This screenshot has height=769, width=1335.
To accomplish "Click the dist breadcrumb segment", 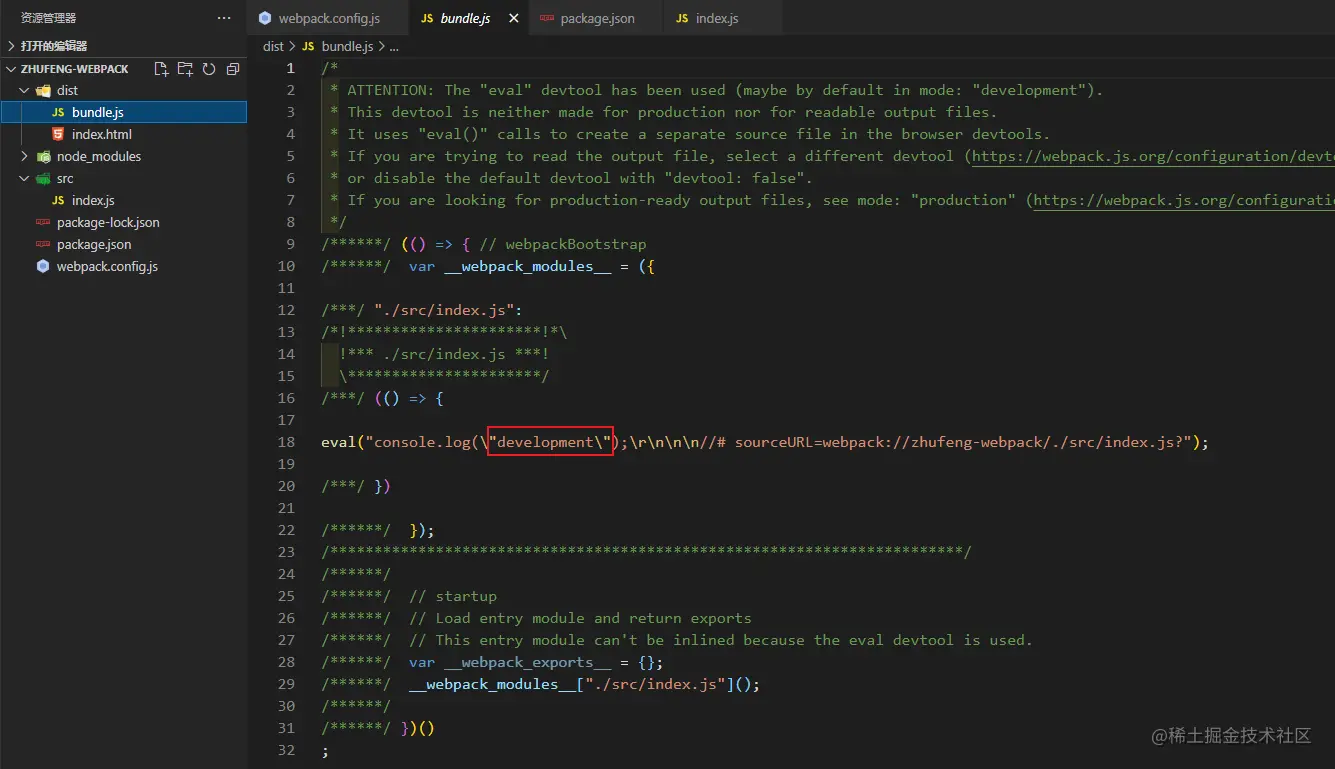I will (x=273, y=46).
